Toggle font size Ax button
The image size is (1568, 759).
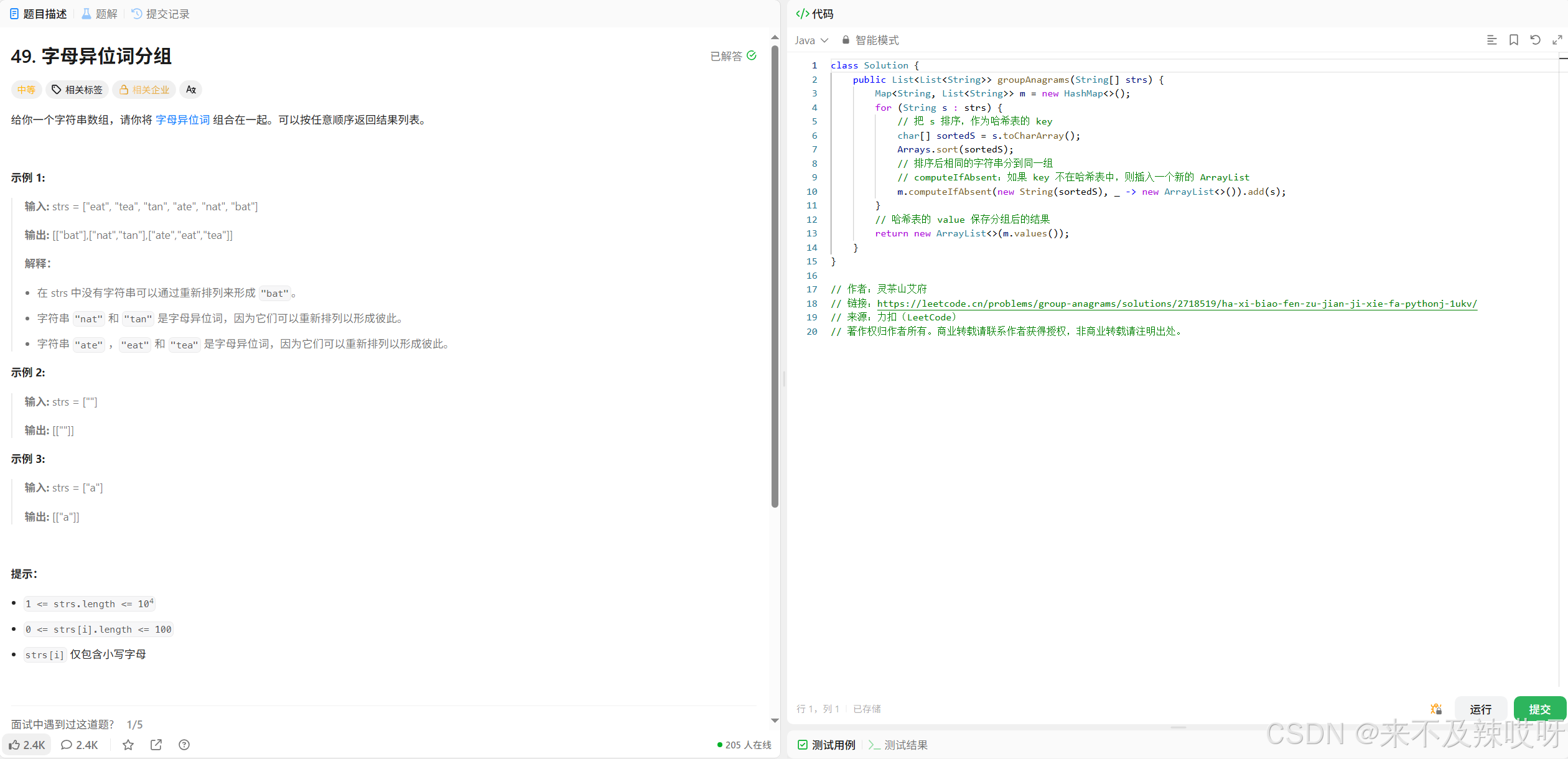[x=191, y=90]
